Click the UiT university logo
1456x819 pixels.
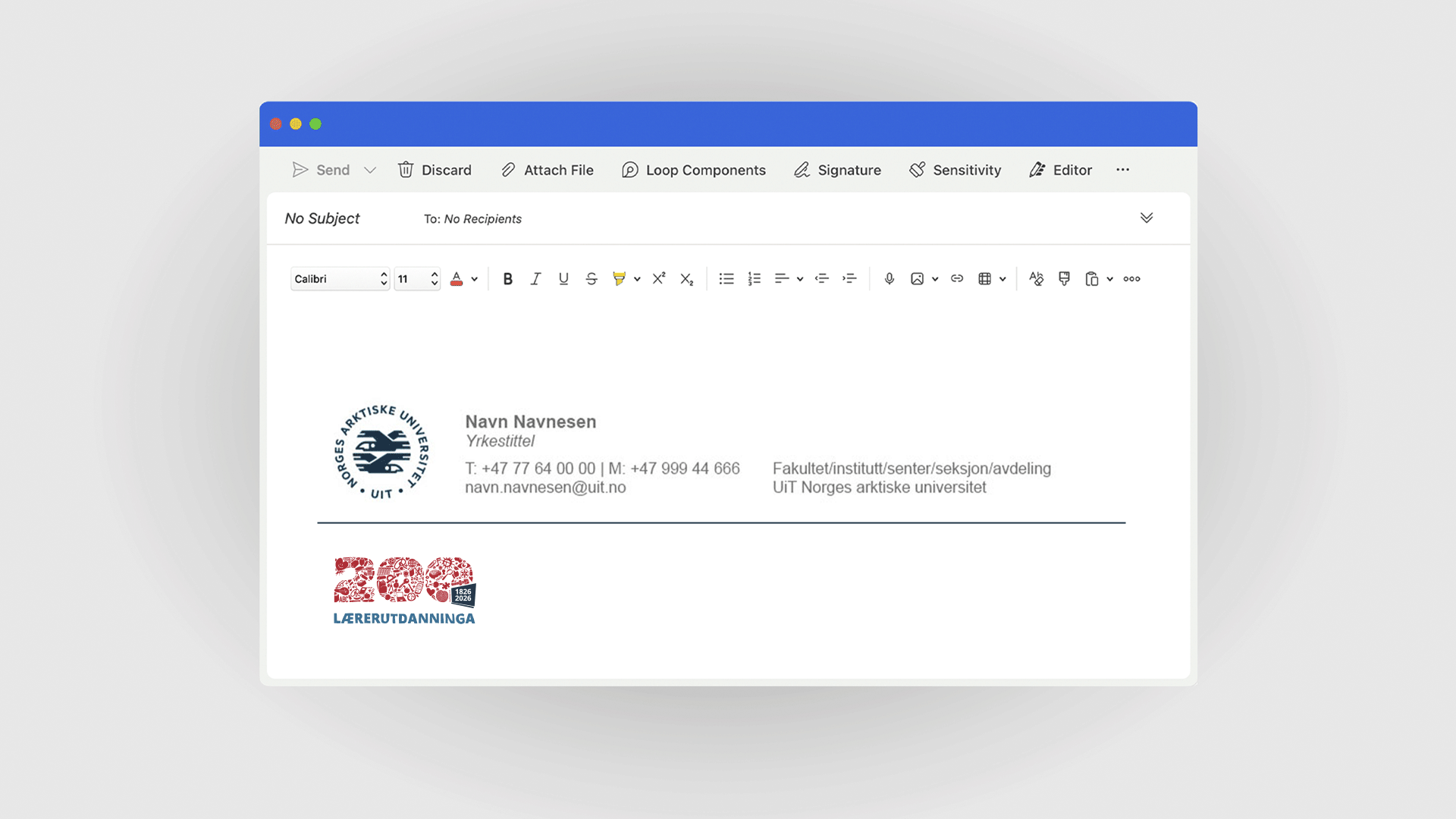coord(381,452)
